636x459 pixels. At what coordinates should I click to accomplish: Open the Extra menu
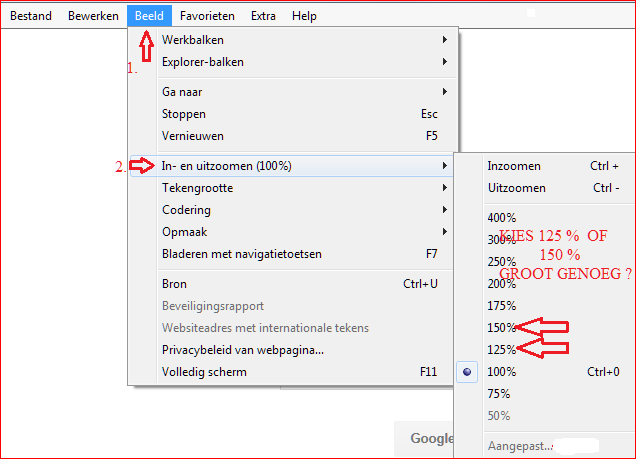point(264,16)
